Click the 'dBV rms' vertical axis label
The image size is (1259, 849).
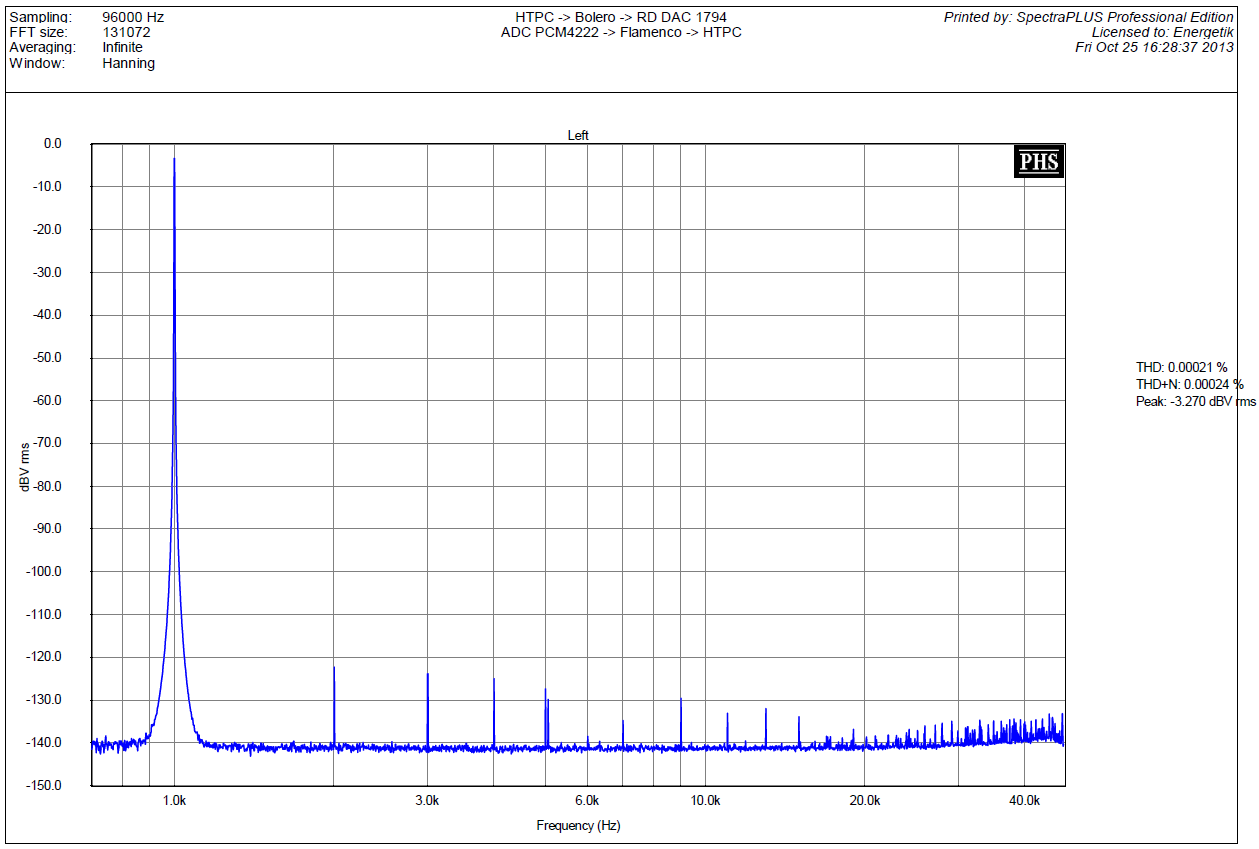coord(24,465)
